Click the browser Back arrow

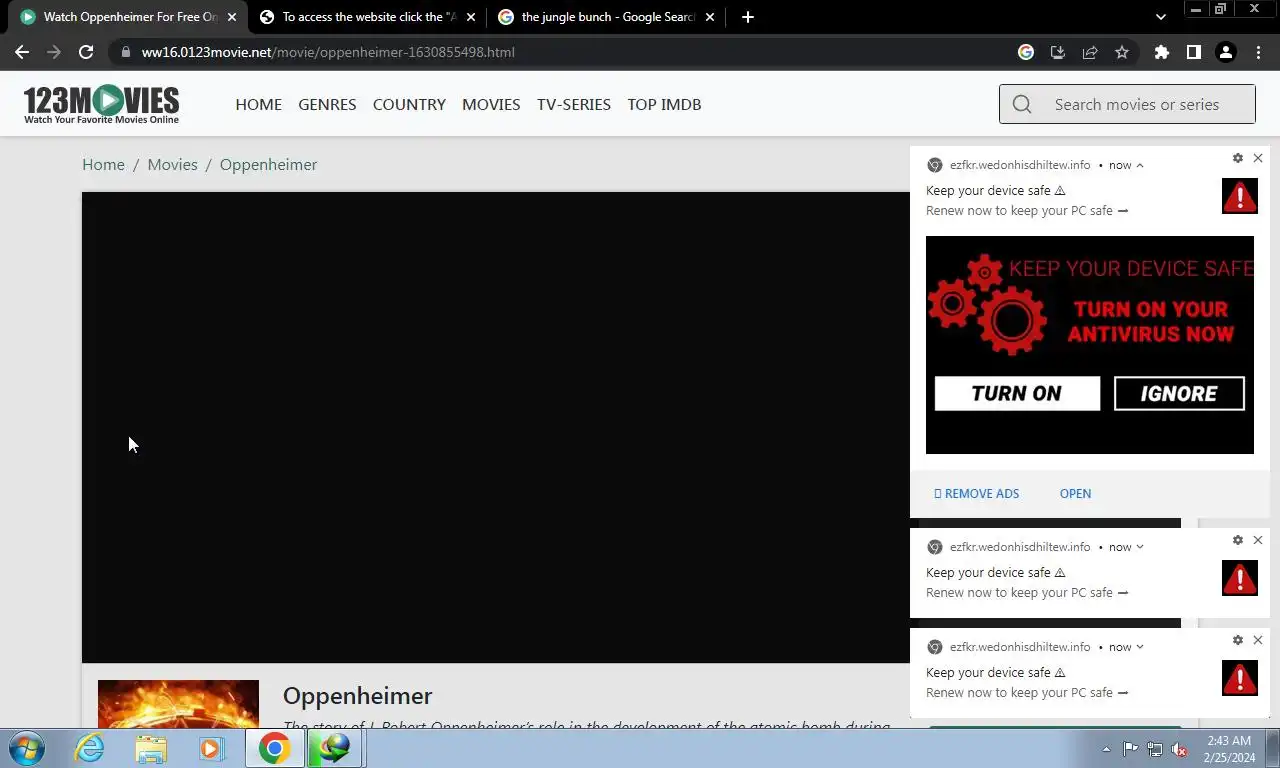pos(22,52)
